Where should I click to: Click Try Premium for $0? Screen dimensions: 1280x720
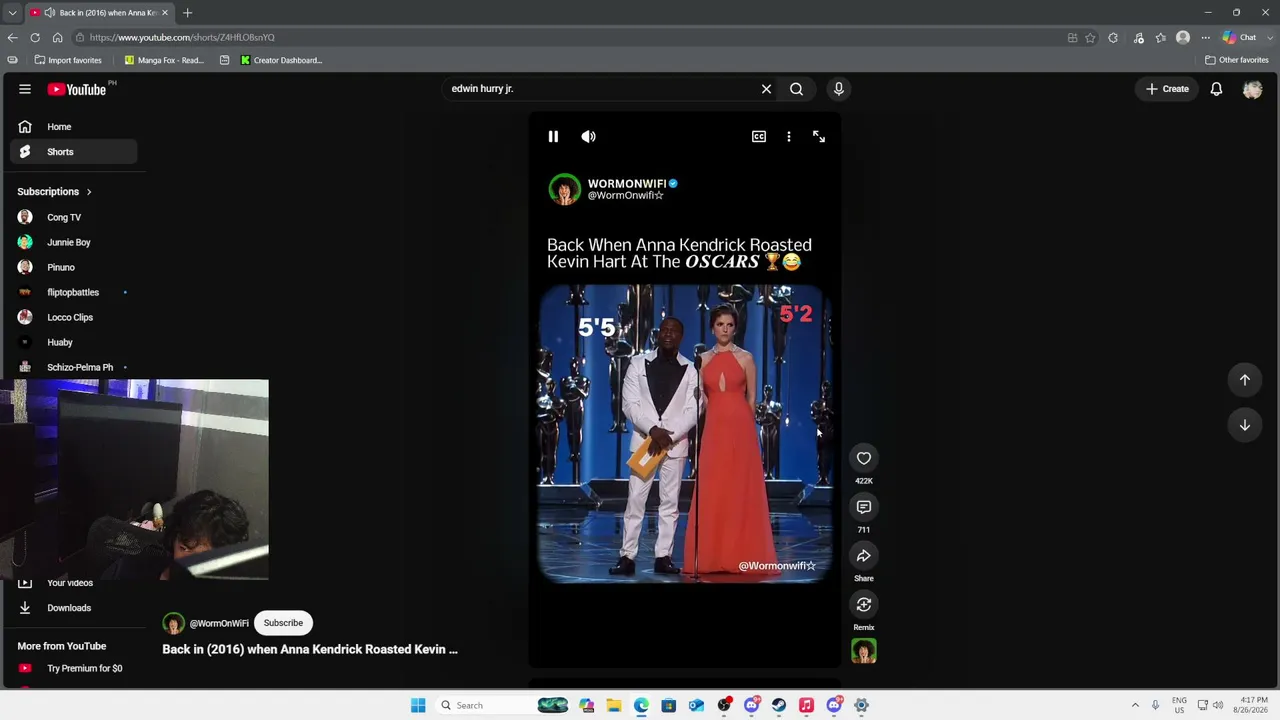(x=74, y=668)
